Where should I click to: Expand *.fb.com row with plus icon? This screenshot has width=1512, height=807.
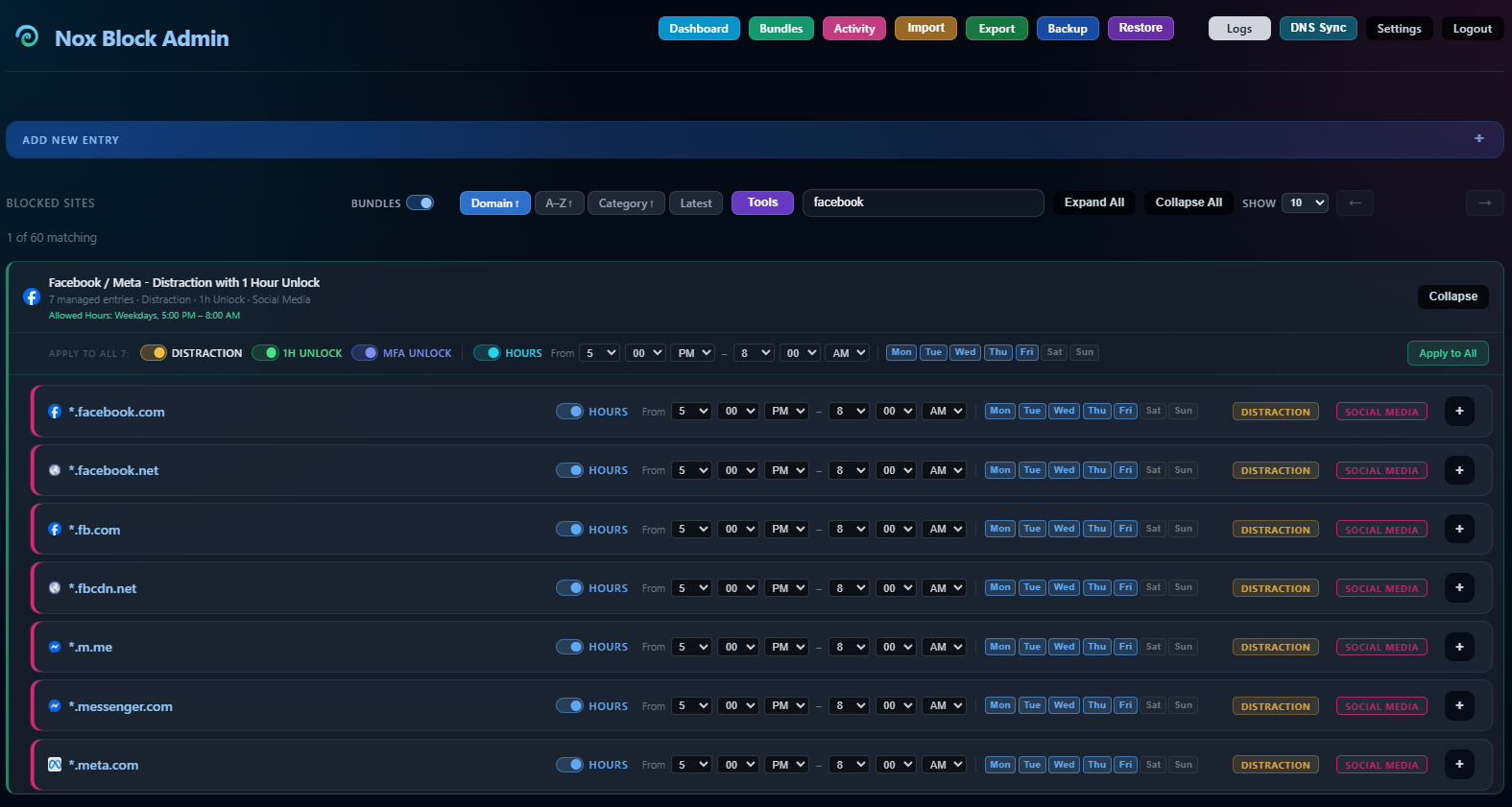(1459, 529)
